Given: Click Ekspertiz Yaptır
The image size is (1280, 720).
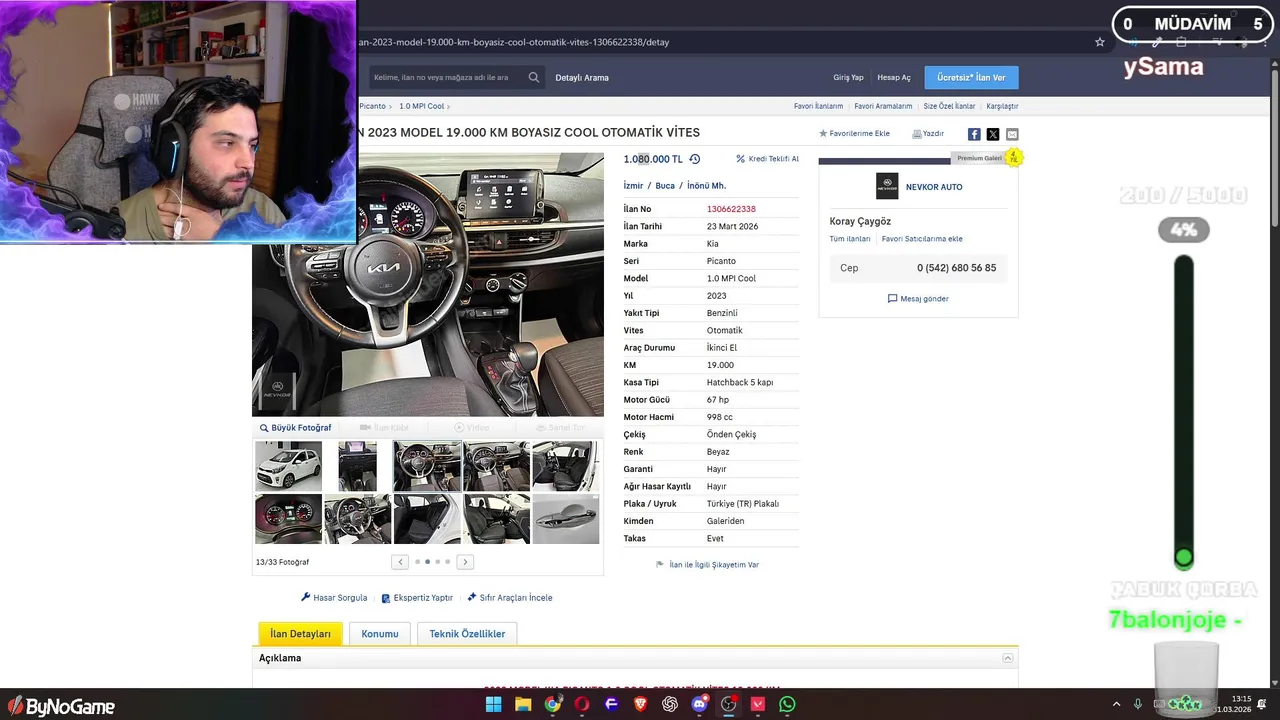Looking at the screenshot, I should (x=417, y=598).
